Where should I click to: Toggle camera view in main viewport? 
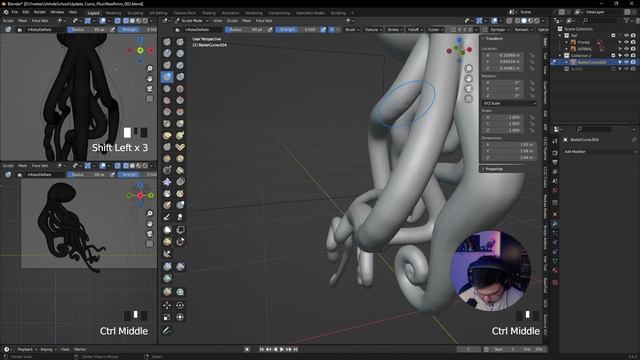click(x=469, y=89)
